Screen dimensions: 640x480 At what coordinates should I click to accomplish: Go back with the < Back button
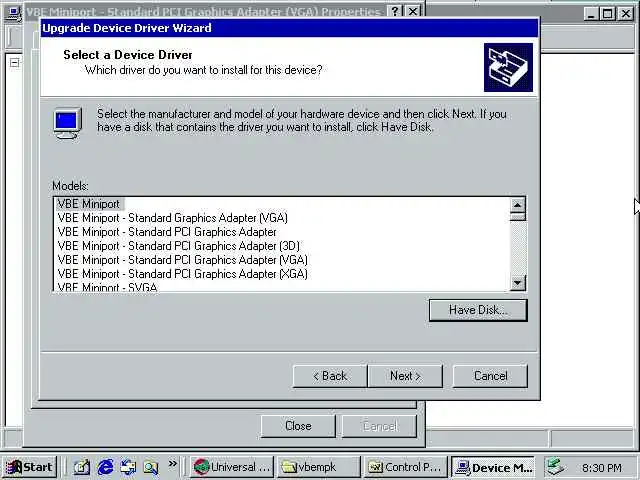click(330, 376)
